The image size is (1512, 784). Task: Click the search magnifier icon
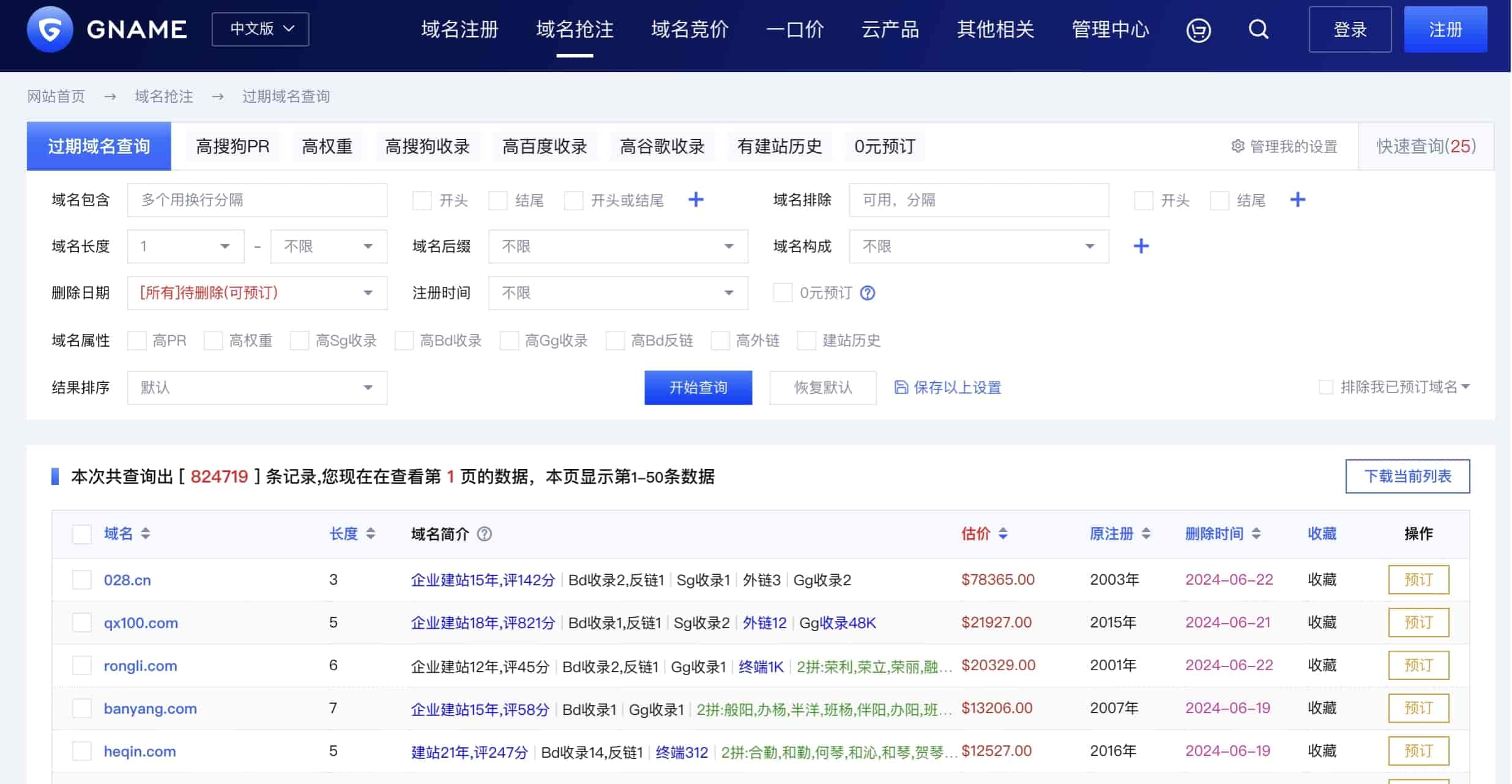pyautogui.click(x=1258, y=29)
